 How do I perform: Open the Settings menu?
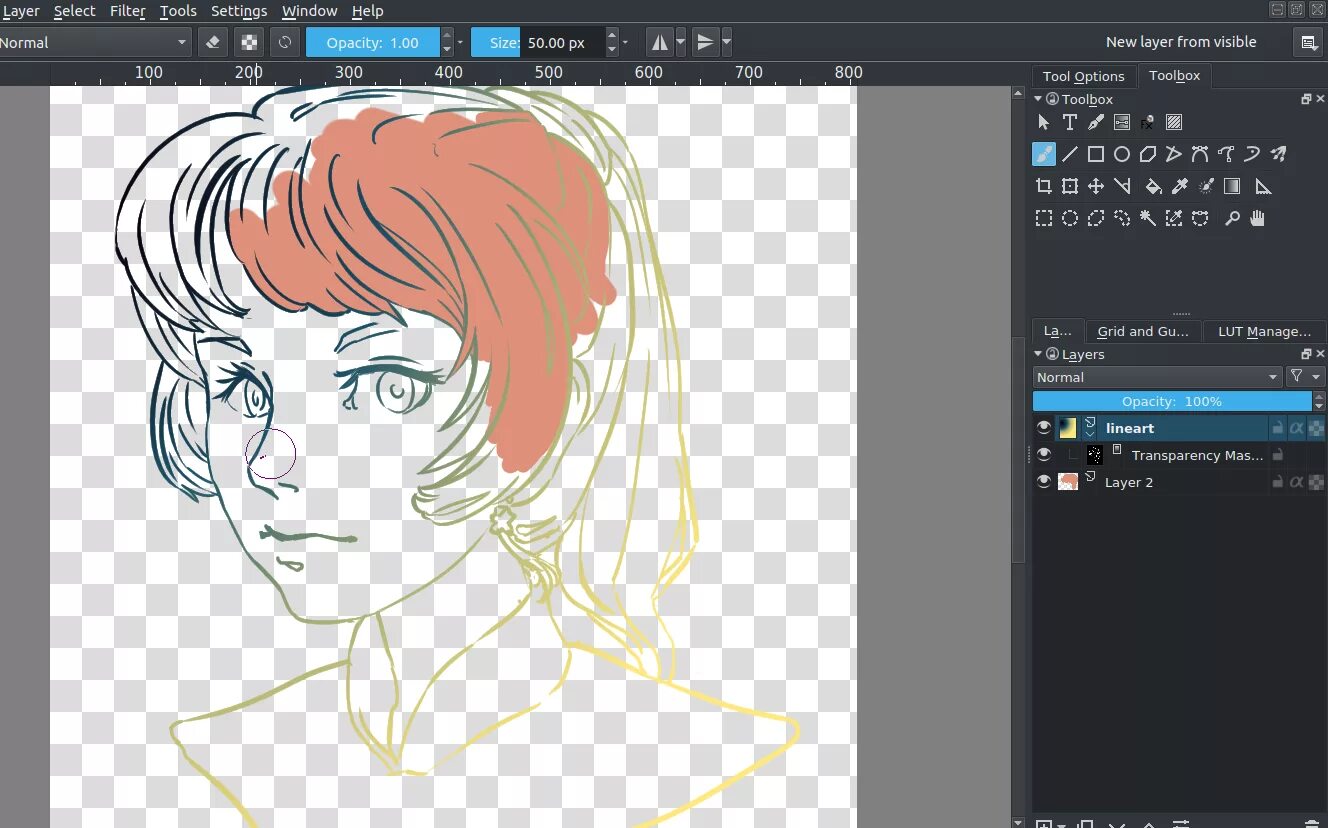coord(239,11)
